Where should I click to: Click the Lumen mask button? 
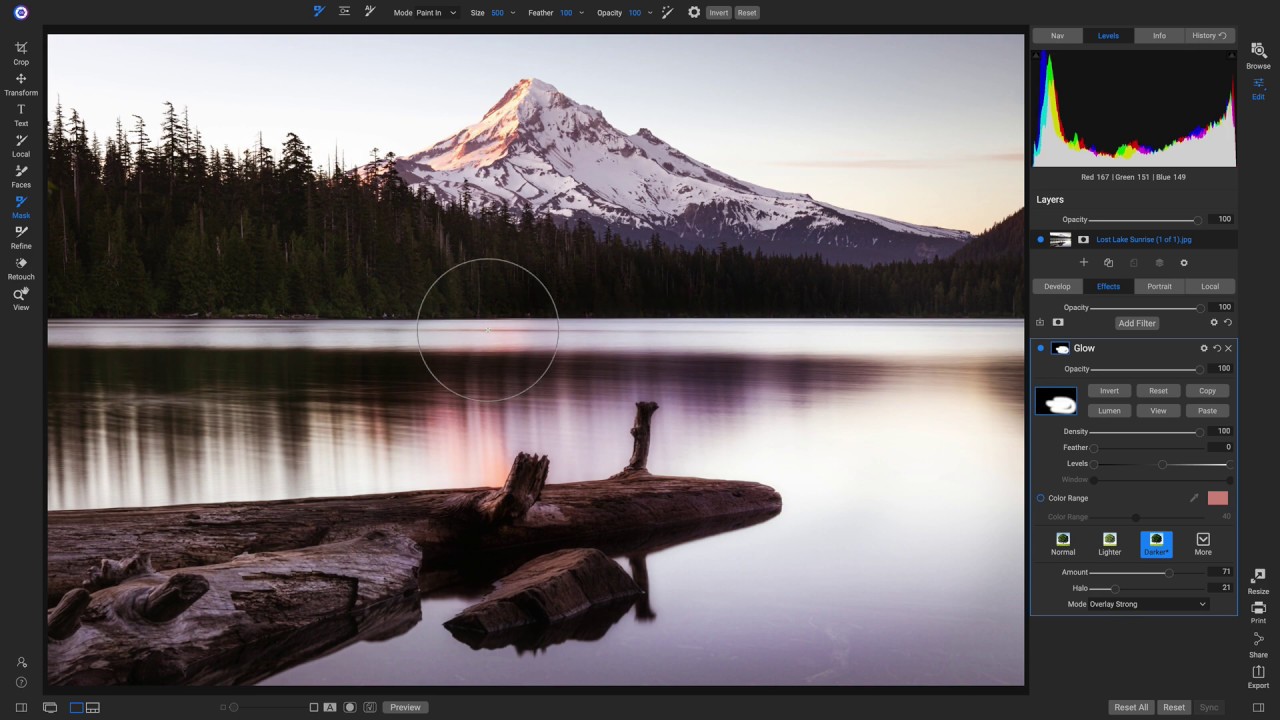[x=1109, y=411]
